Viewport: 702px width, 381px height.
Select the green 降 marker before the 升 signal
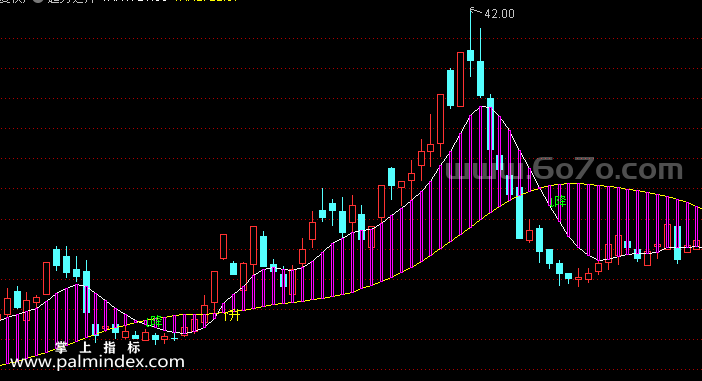click(x=155, y=321)
